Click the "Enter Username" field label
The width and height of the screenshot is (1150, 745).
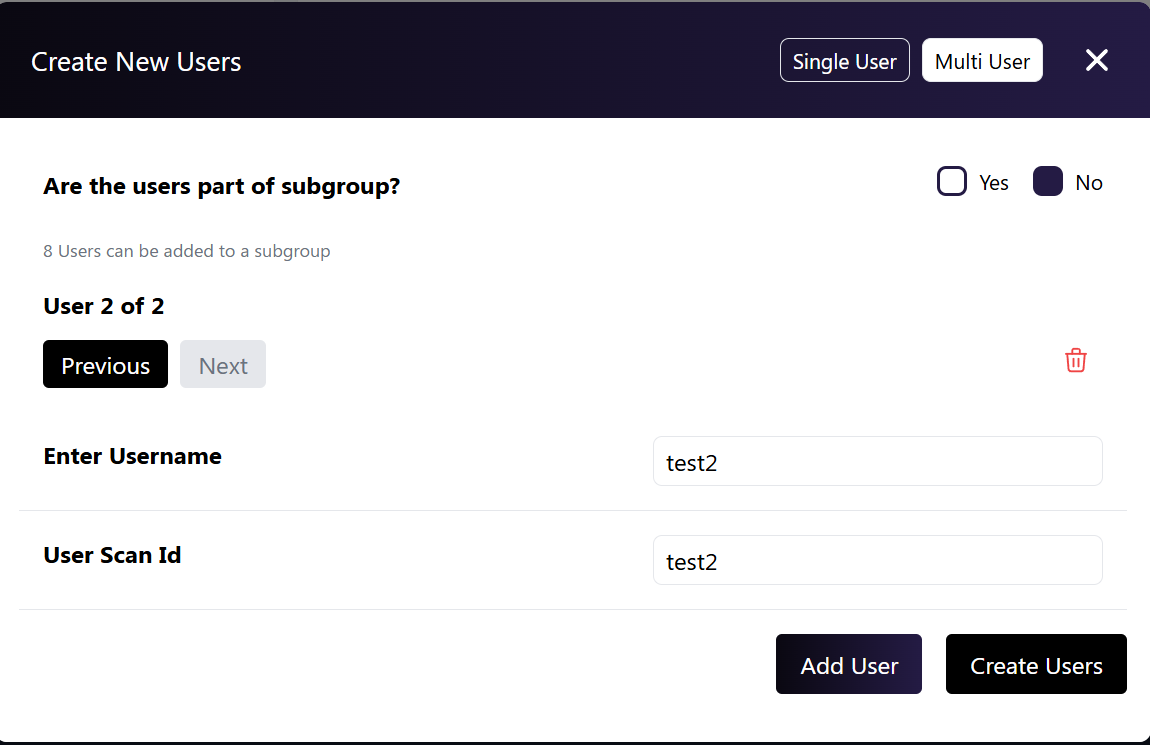tap(132, 456)
